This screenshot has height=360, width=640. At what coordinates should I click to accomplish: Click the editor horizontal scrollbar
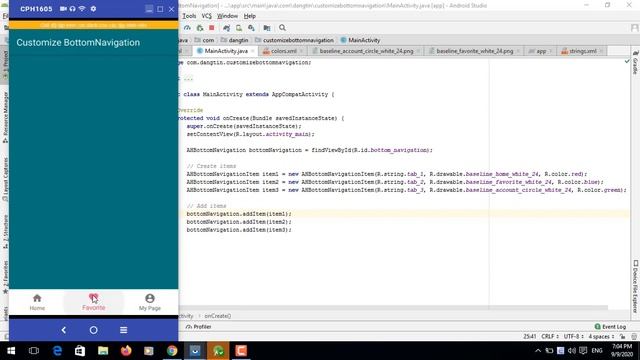[393, 307]
